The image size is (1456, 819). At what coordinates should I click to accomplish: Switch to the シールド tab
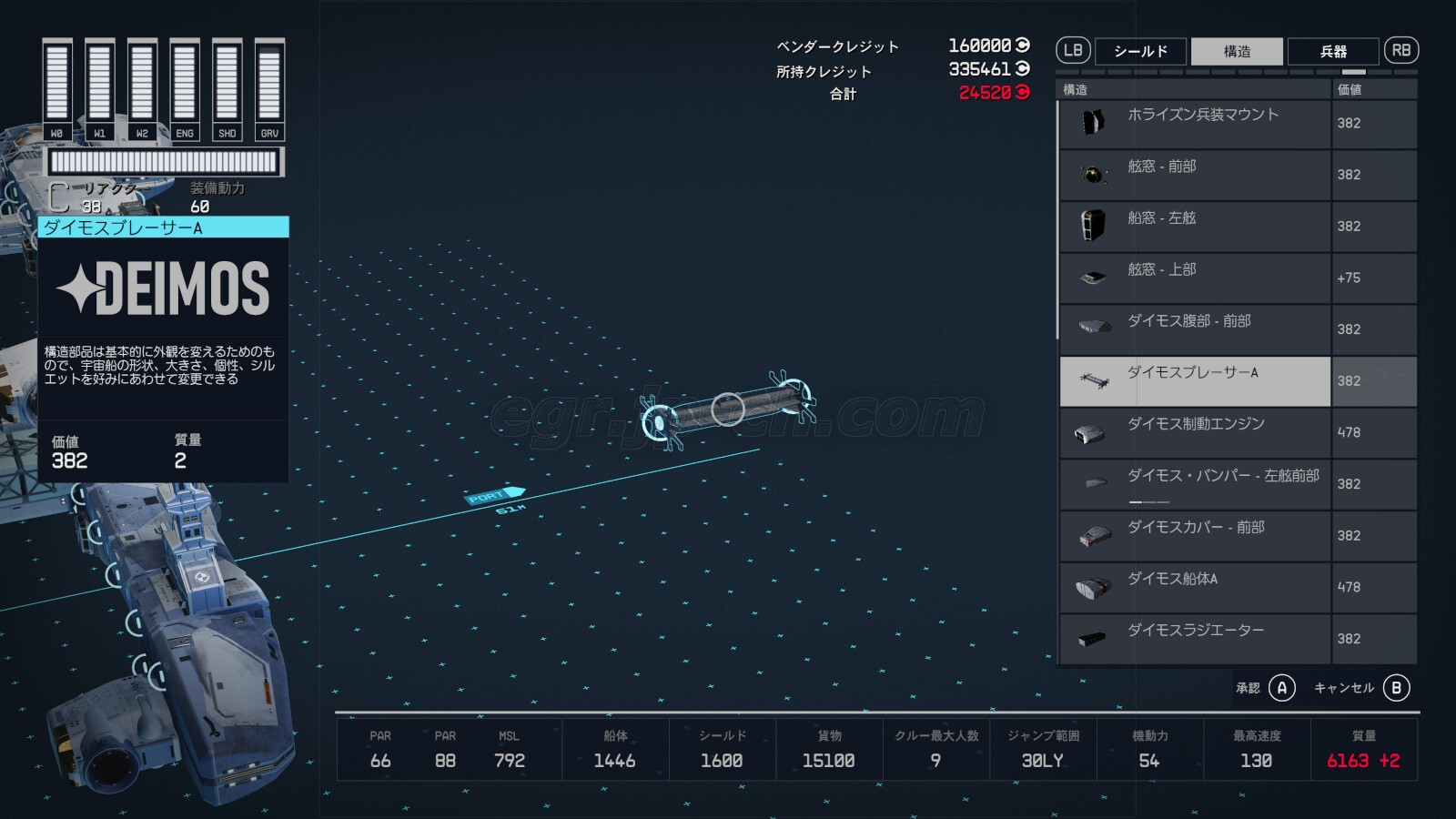(1140, 51)
